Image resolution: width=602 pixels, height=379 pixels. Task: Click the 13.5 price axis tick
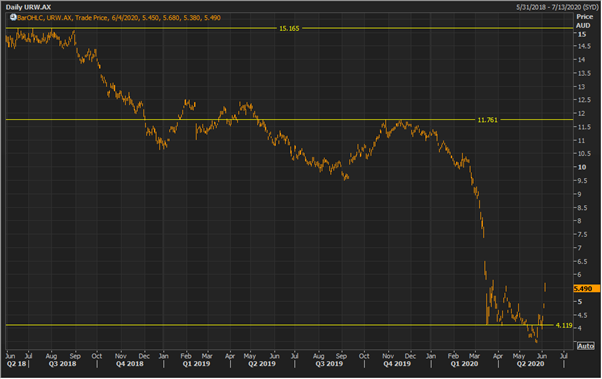click(x=584, y=73)
